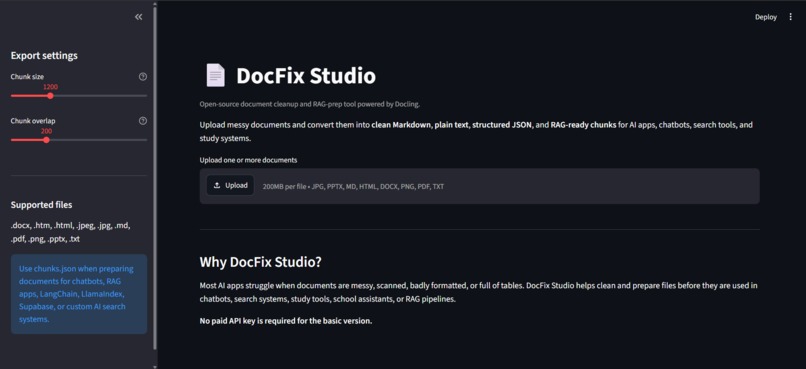The image size is (806, 369).
Task: Click the Why DocFix Studio? heading
Action: [261, 262]
